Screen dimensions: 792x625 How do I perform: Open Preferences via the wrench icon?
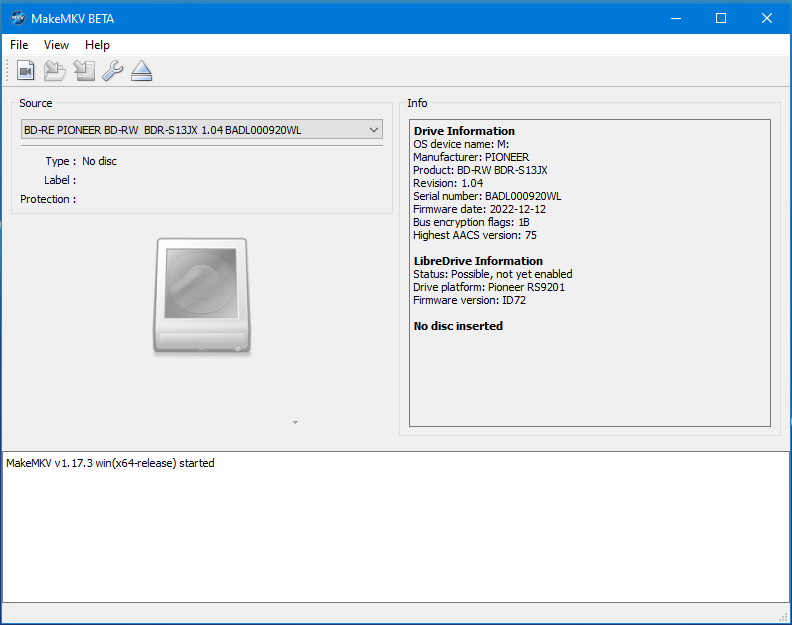[x=113, y=71]
